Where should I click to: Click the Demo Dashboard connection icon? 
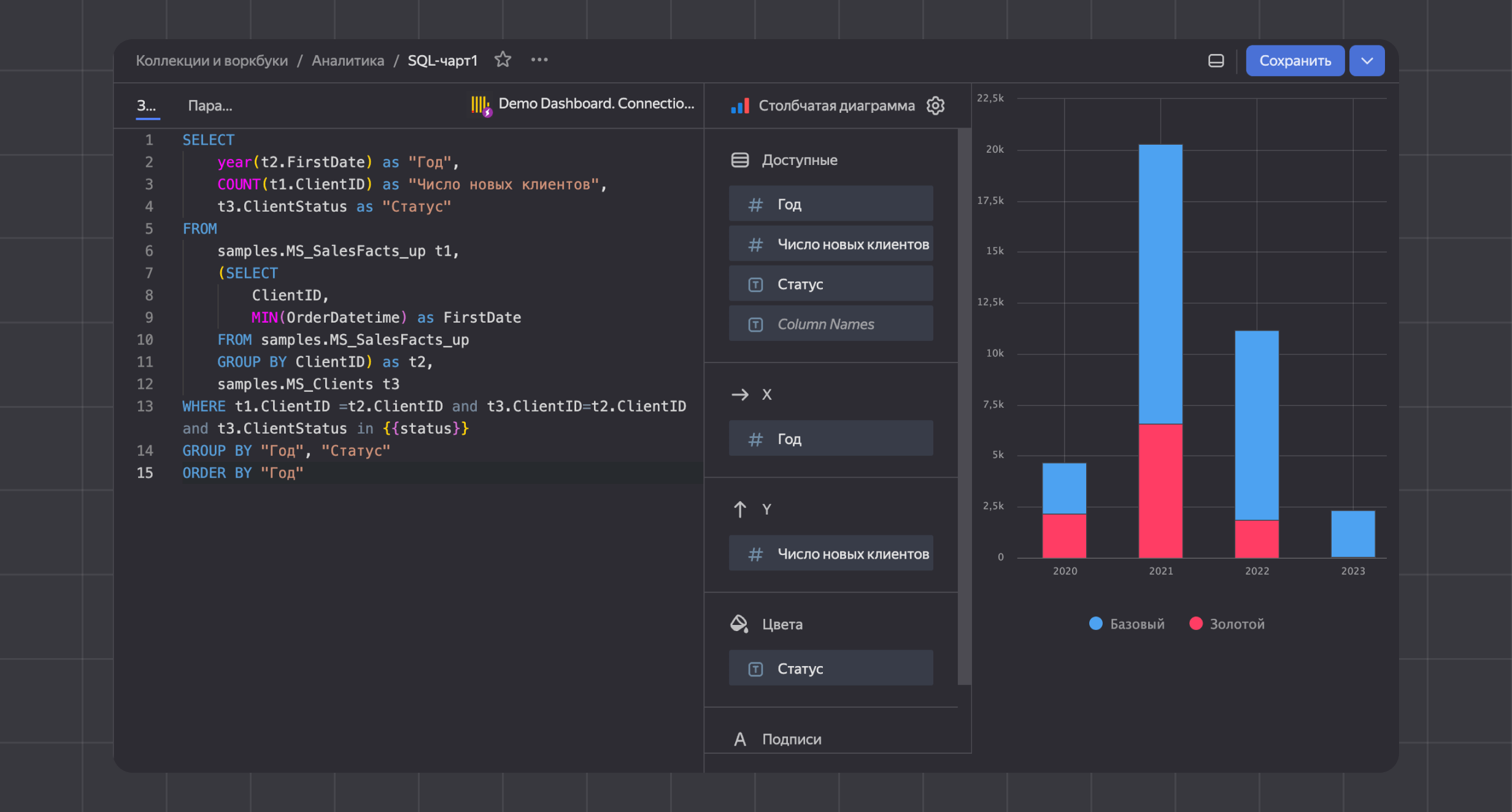tap(480, 104)
